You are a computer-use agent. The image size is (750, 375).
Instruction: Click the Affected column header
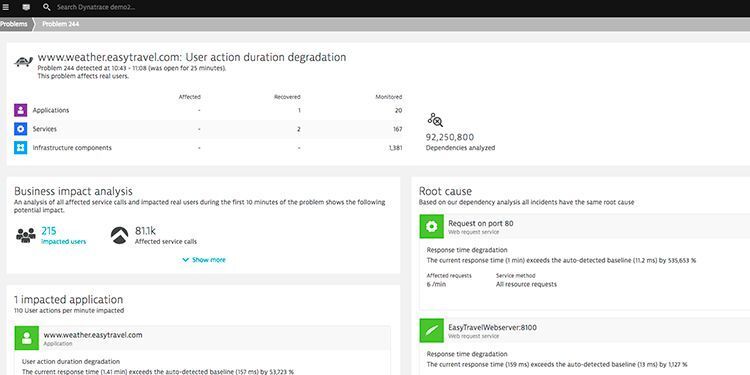(189, 97)
